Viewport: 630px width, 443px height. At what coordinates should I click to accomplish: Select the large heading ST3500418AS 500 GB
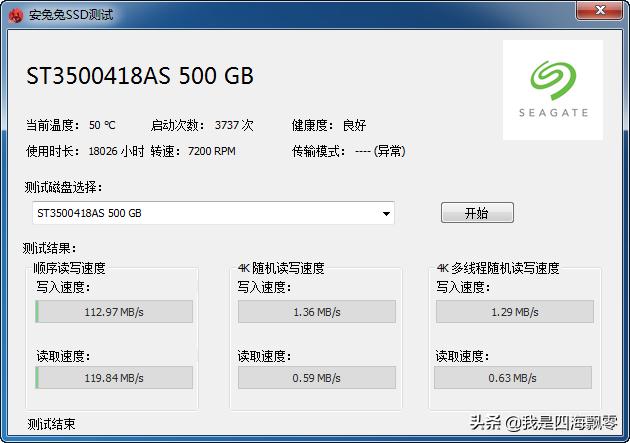(x=140, y=75)
